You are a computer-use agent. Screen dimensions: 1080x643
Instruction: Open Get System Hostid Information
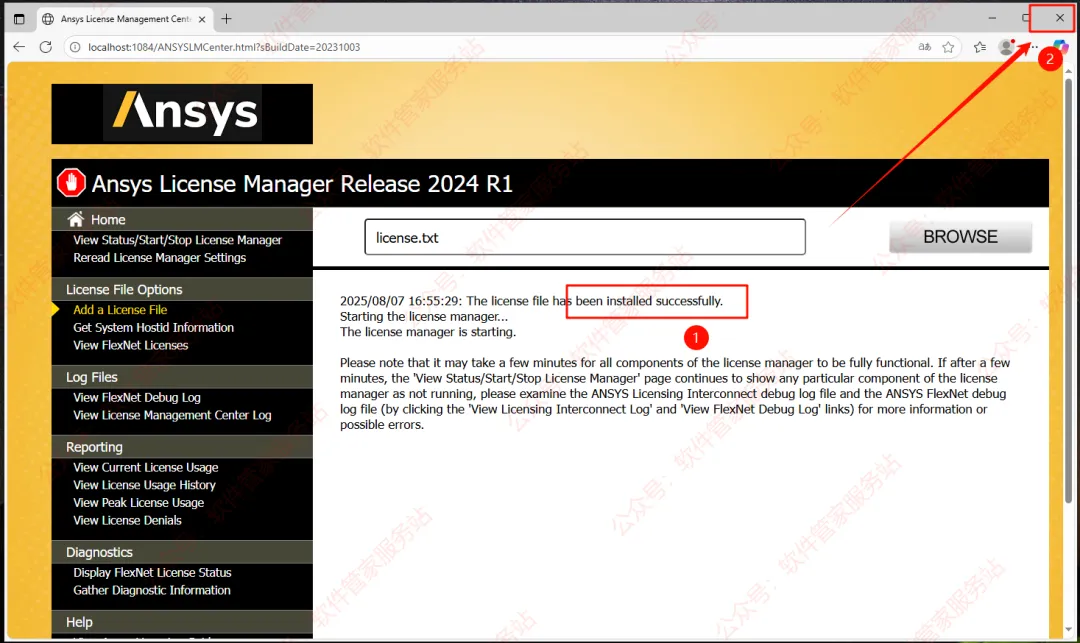(154, 328)
